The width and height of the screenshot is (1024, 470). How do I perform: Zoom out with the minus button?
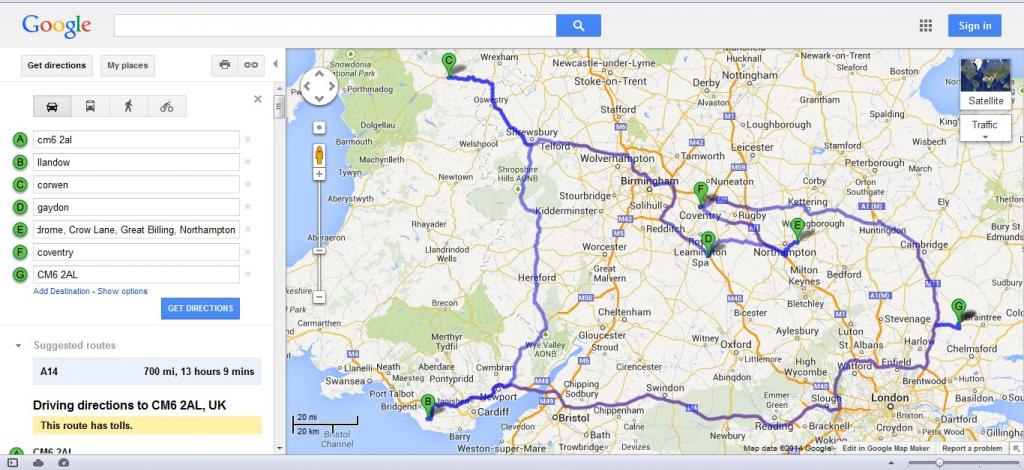[319, 297]
